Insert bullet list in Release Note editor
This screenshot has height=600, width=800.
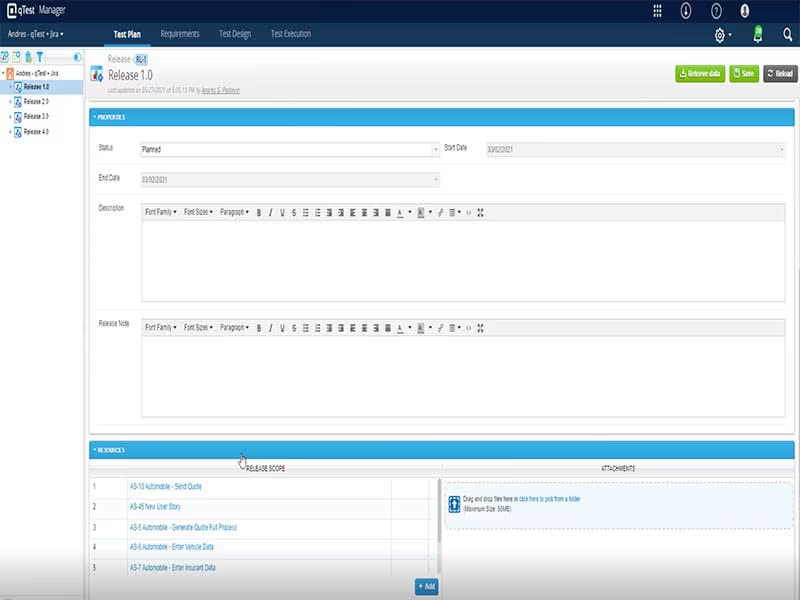click(306, 328)
